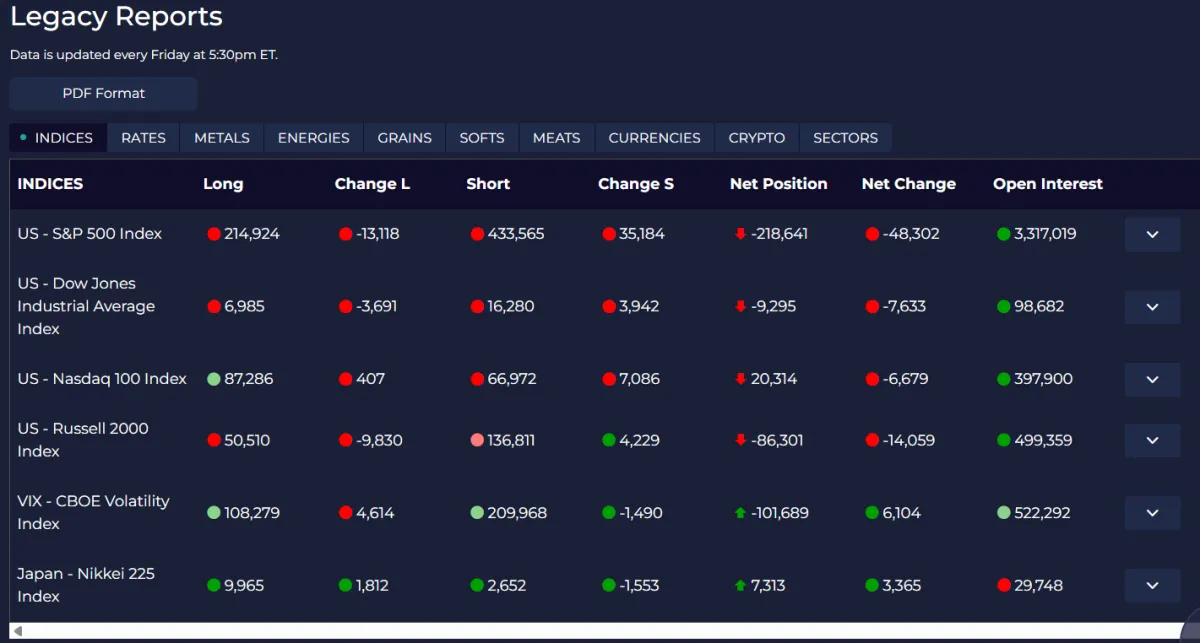Click the red dot beside 433,565
This screenshot has width=1200, height=643.
477,234
